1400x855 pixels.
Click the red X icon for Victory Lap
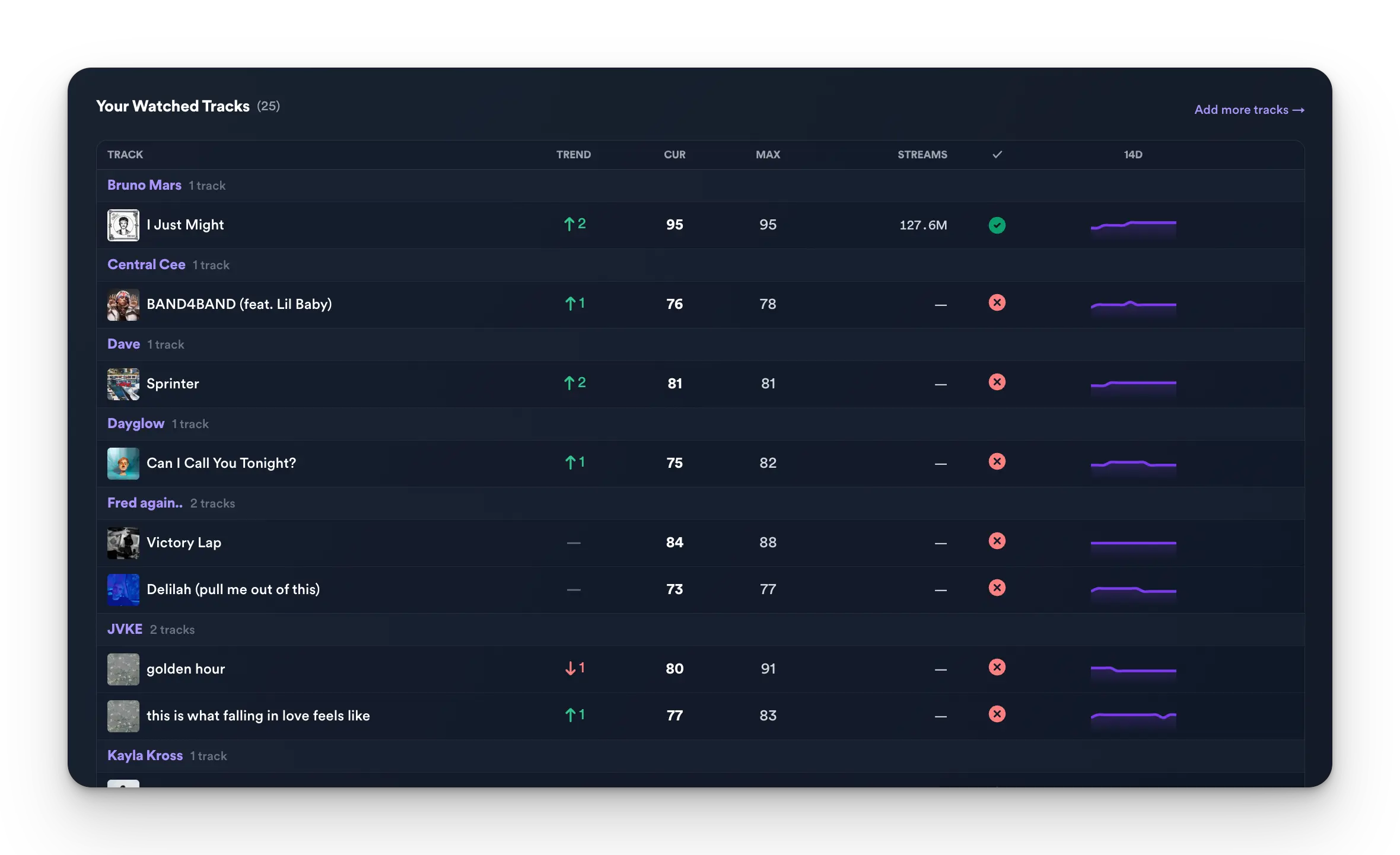coord(997,541)
